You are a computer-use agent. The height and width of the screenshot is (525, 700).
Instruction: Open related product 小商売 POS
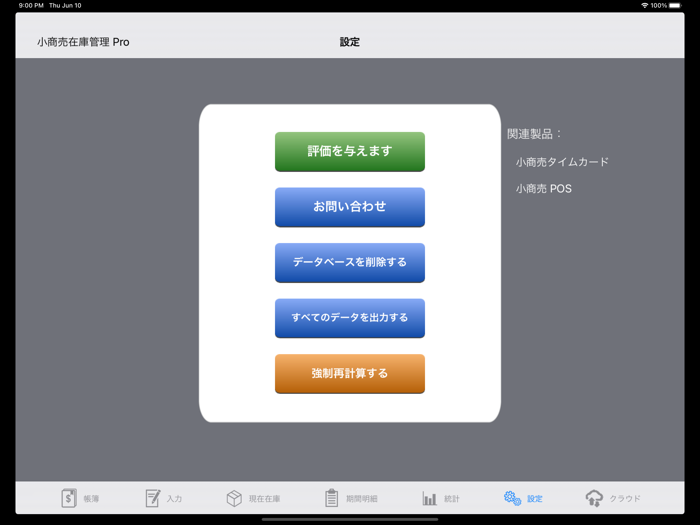click(544, 189)
